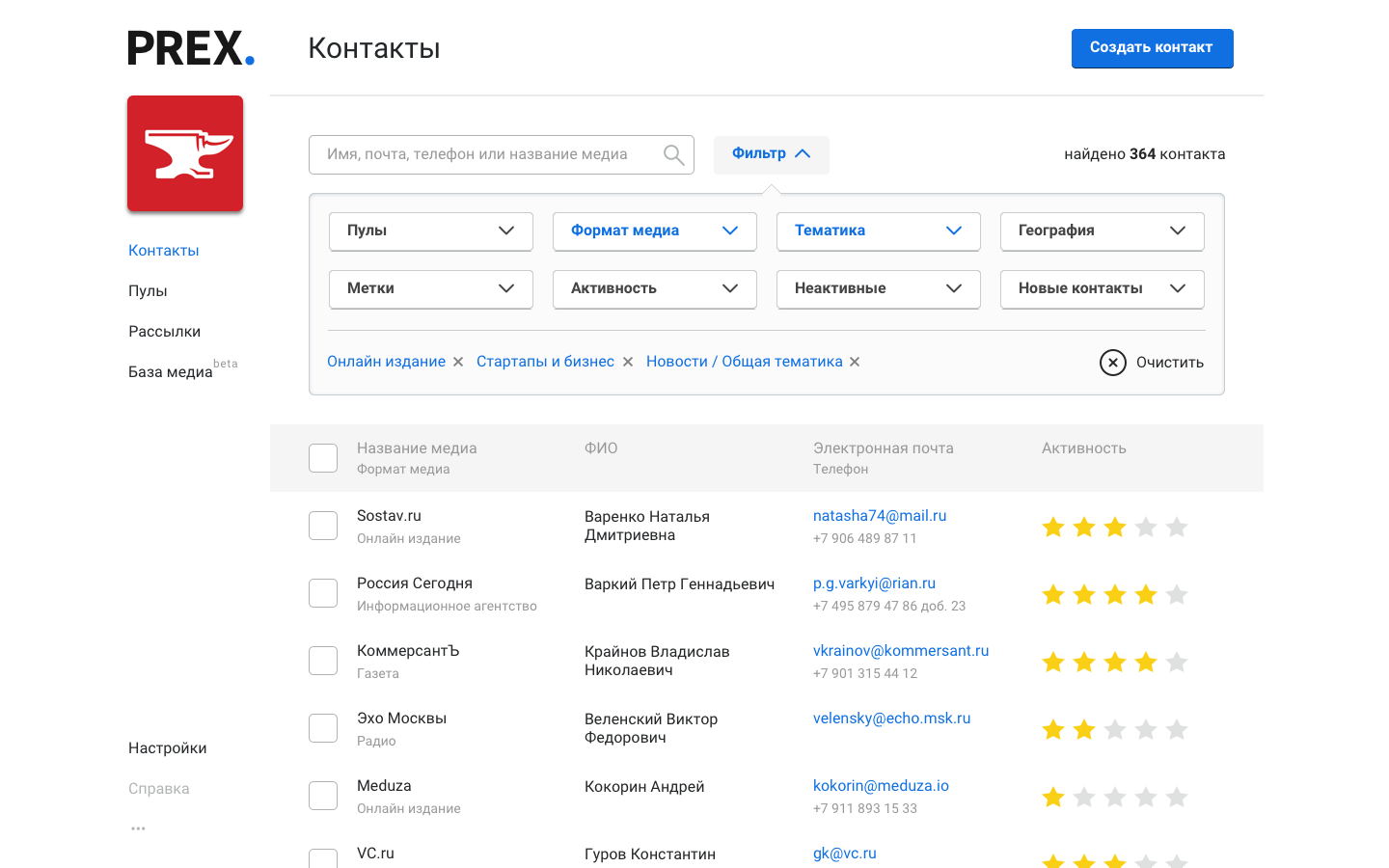This screenshot has width=1389, height=868.
Task: Click the name Варенко Наталья Дмитриевна
Action: point(647,526)
